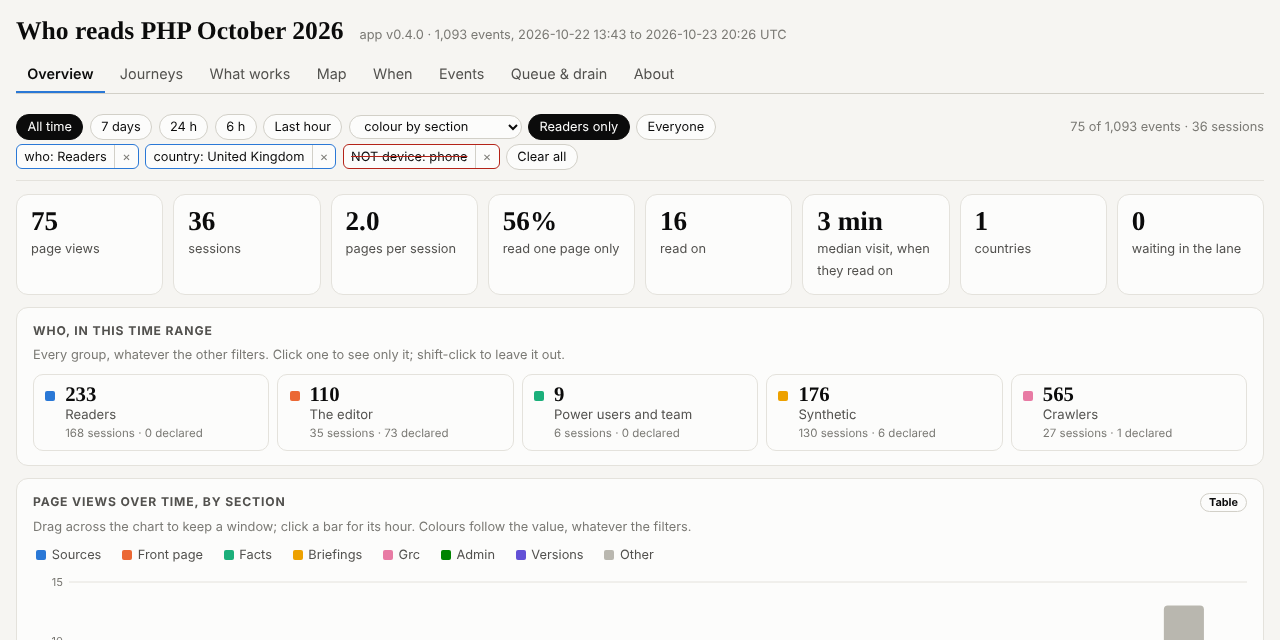Screen dimensions: 1280x640
Task: Show the chart as Table
Action: [1223, 502]
